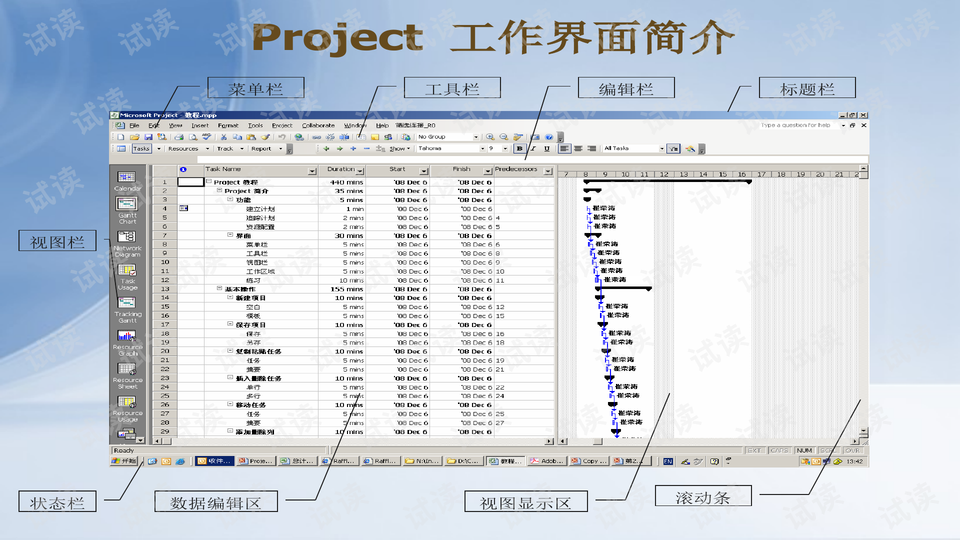Click the Report guide button
Image resolution: width=960 pixels, height=540 pixels.
click(x=261, y=149)
